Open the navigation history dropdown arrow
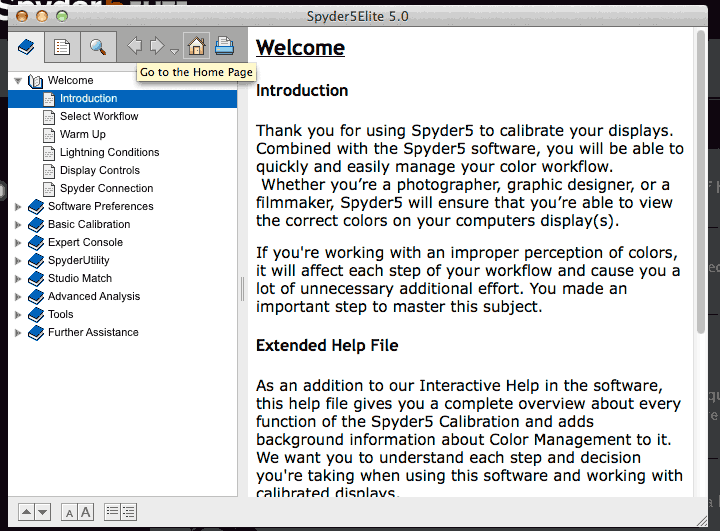Screen dimensions: 720x531 pos(174,51)
